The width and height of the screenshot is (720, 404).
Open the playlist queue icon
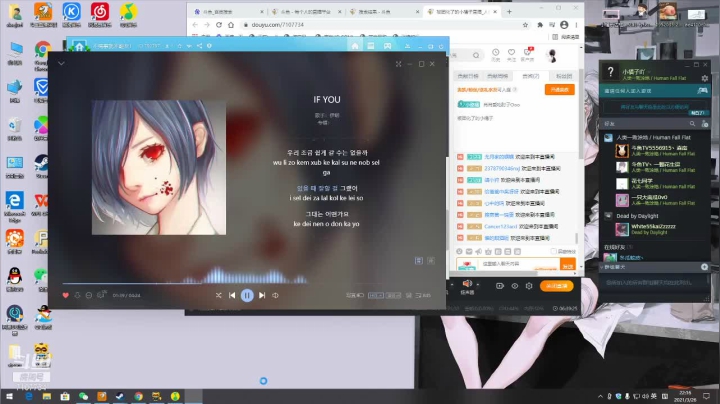[x=423, y=295]
